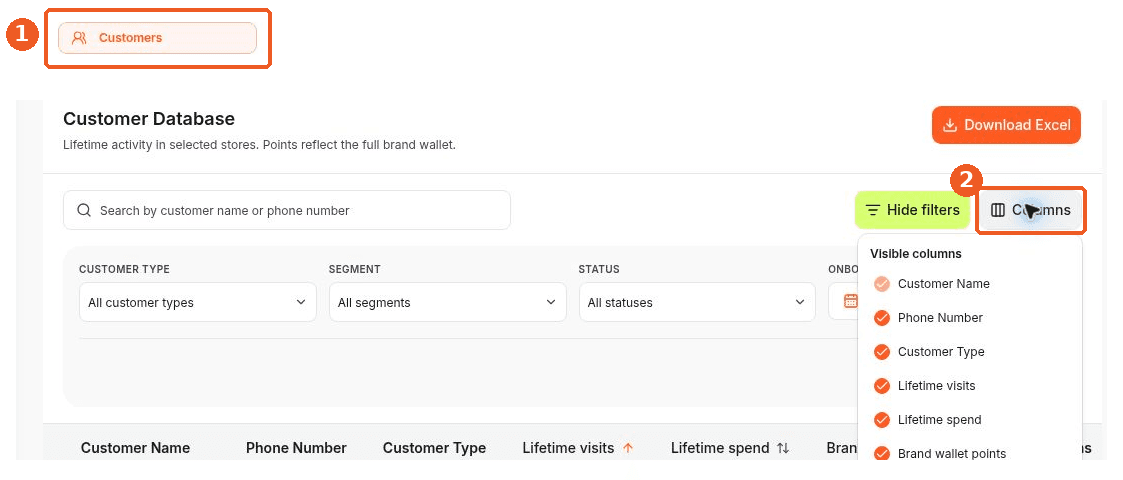This screenshot has height=480, width=1123.
Task: Open the Customer Type dropdown
Action: tap(198, 302)
